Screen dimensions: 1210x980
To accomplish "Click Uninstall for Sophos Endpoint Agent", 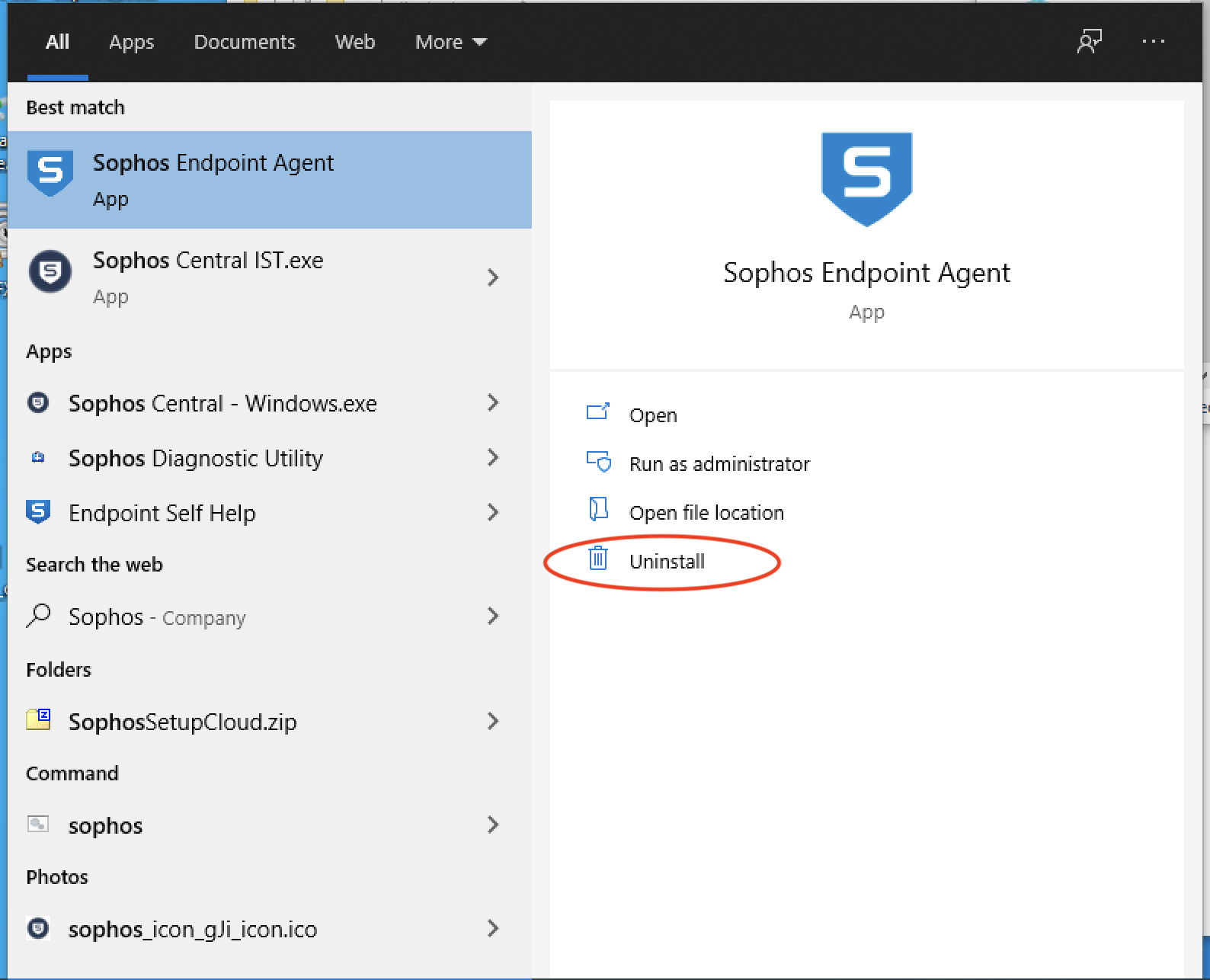I will pyautogui.click(x=667, y=562).
